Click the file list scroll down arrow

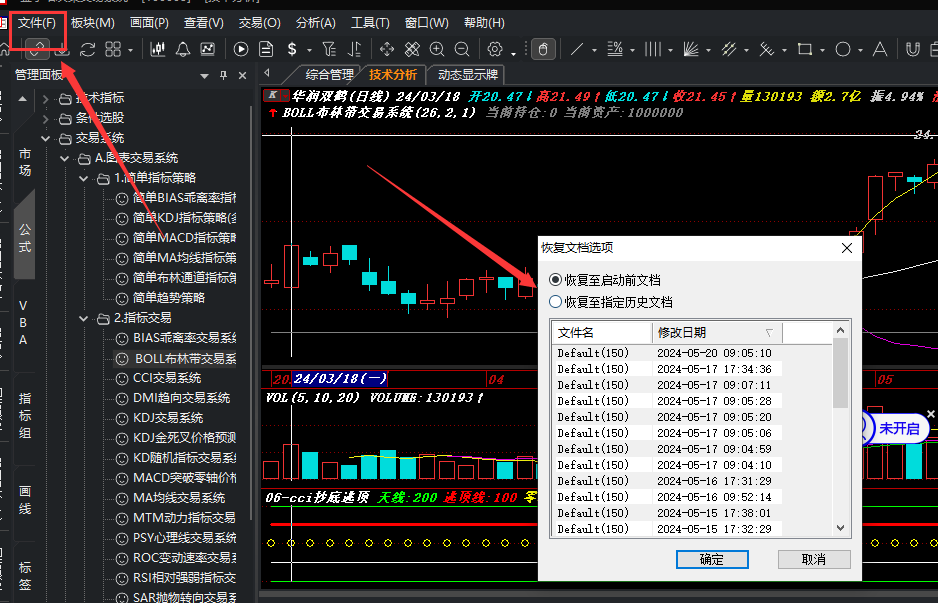(840, 528)
